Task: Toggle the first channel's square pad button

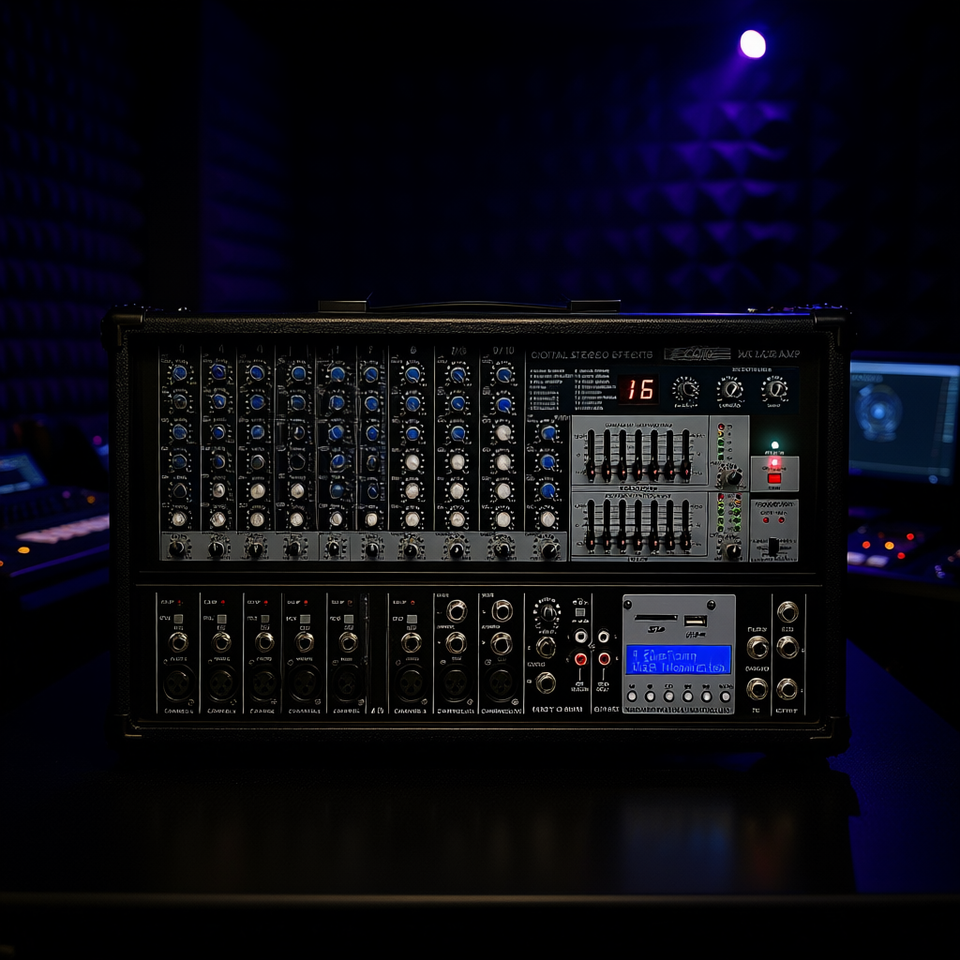Action: point(178,618)
